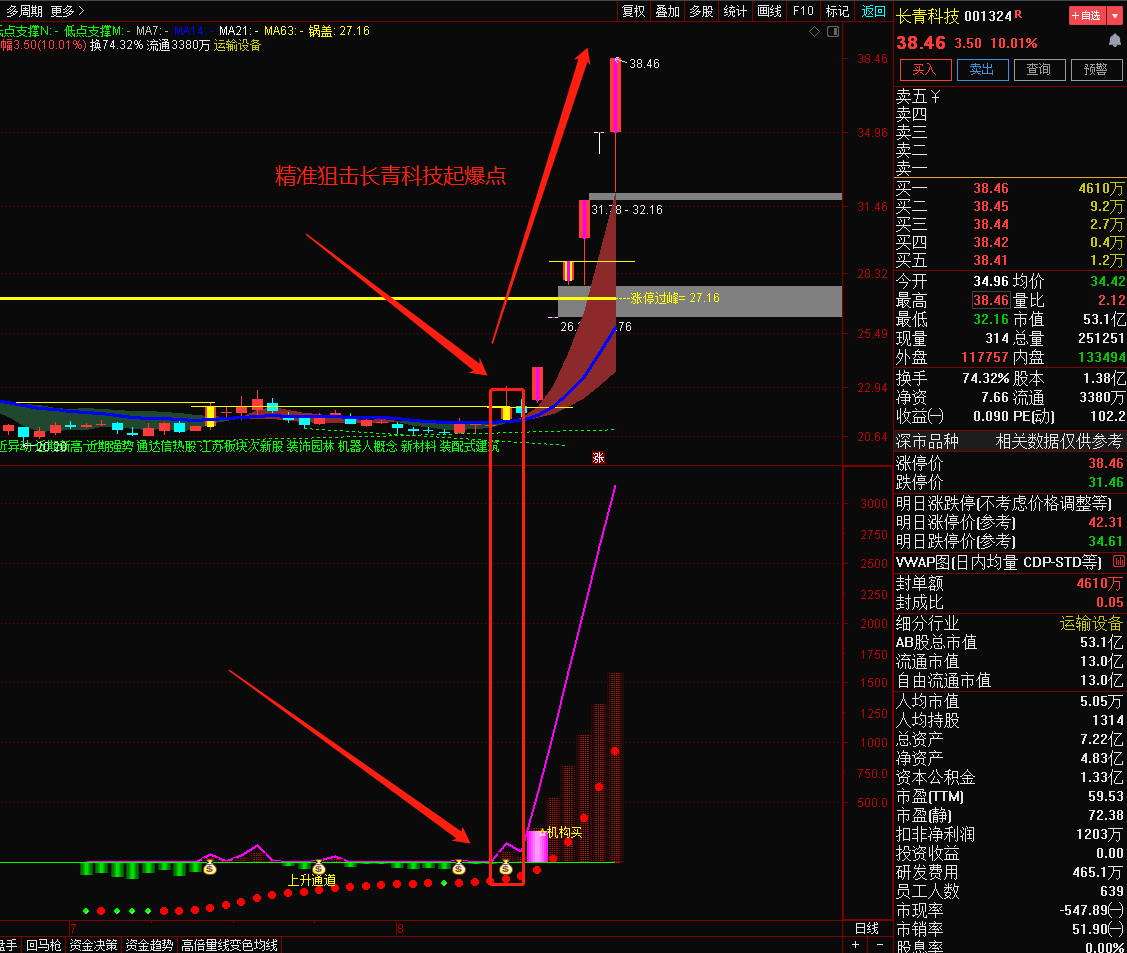Switch to the 高倍量线变色均线 tab
The height and width of the screenshot is (953, 1127).
[229, 945]
